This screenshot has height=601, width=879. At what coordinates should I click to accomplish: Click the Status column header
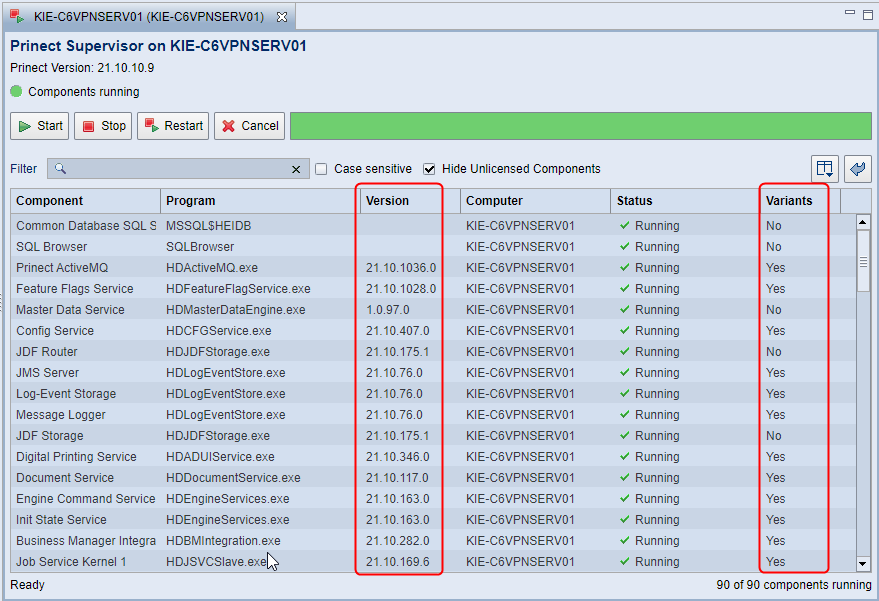[685, 201]
